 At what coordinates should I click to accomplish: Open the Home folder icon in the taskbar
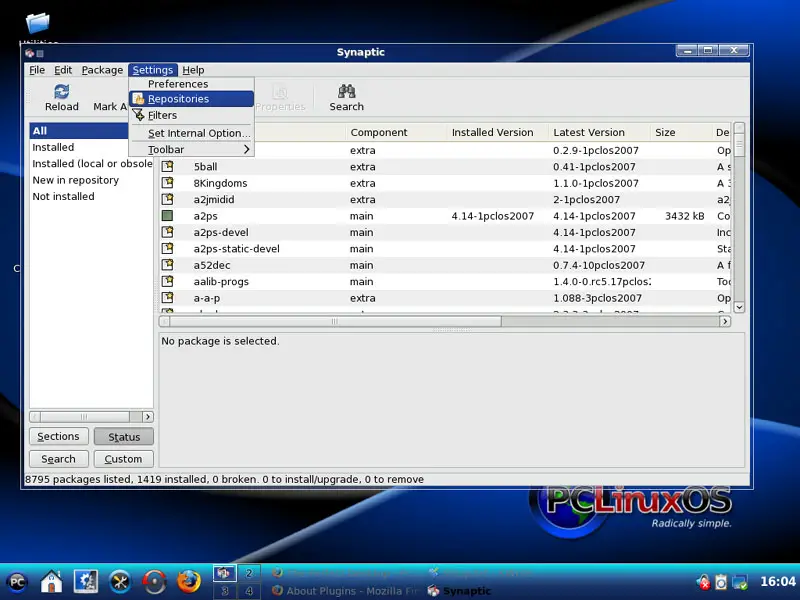click(52, 582)
